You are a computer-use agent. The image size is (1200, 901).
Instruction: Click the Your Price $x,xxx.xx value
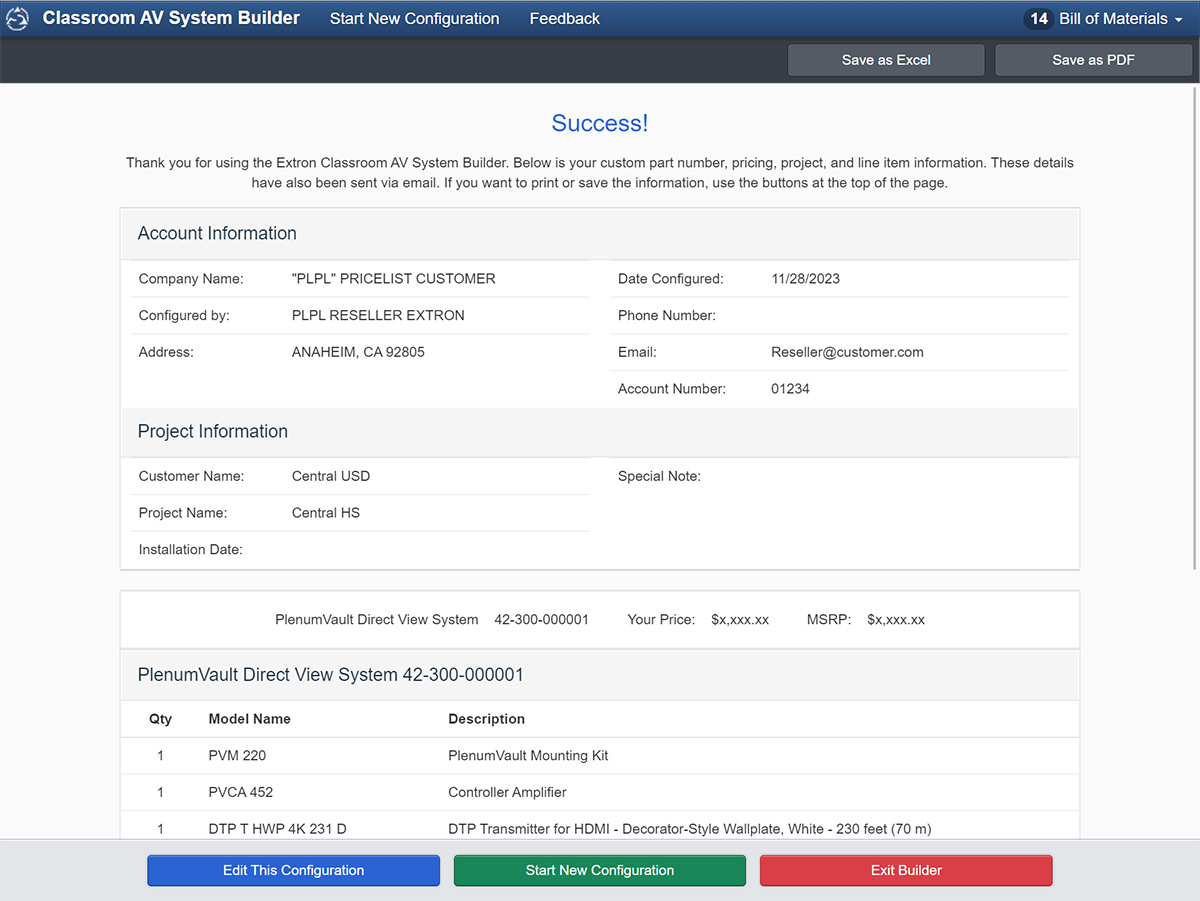[x=740, y=620]
